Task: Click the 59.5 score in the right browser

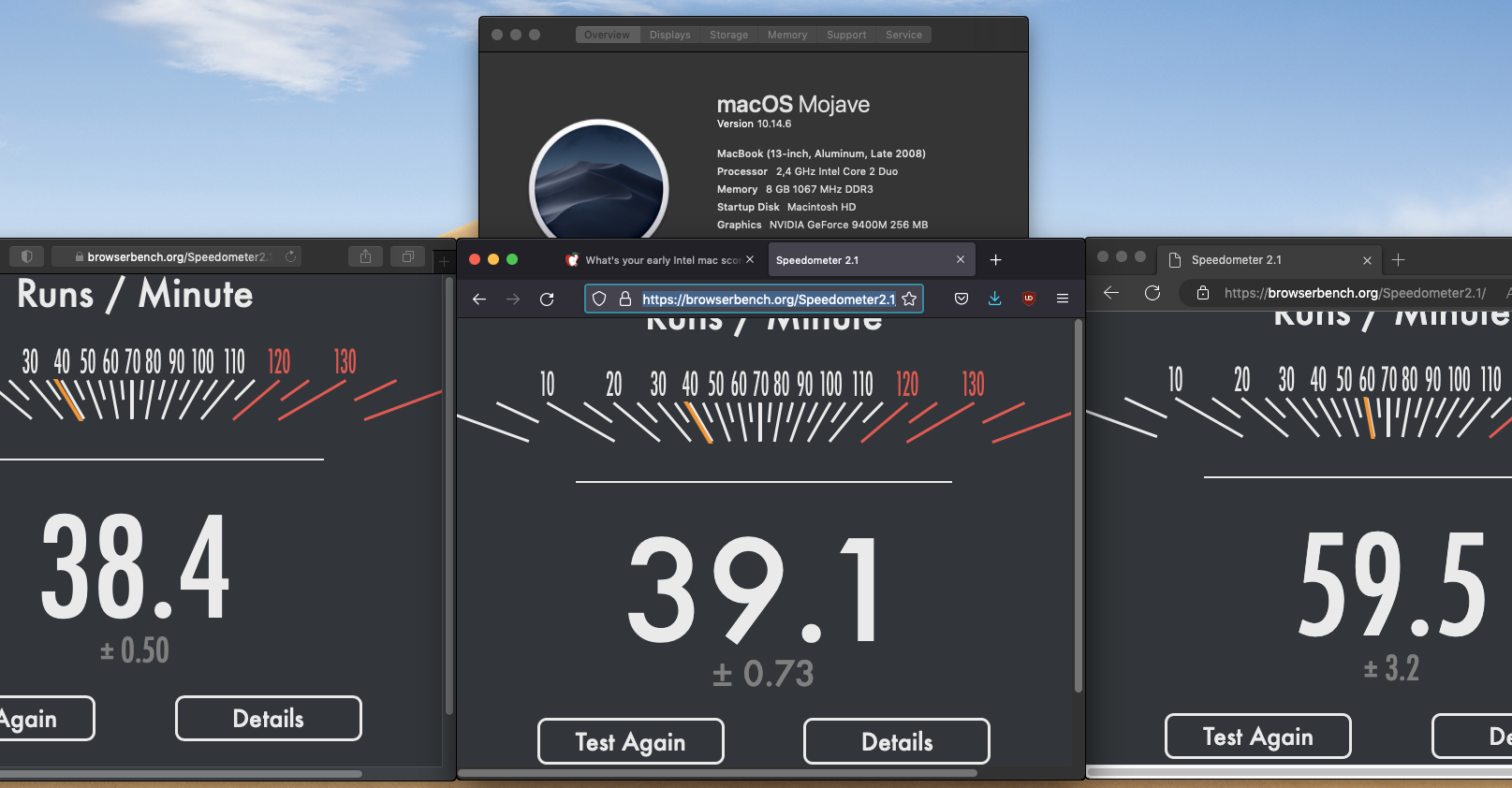Action: coord(1393,585)
